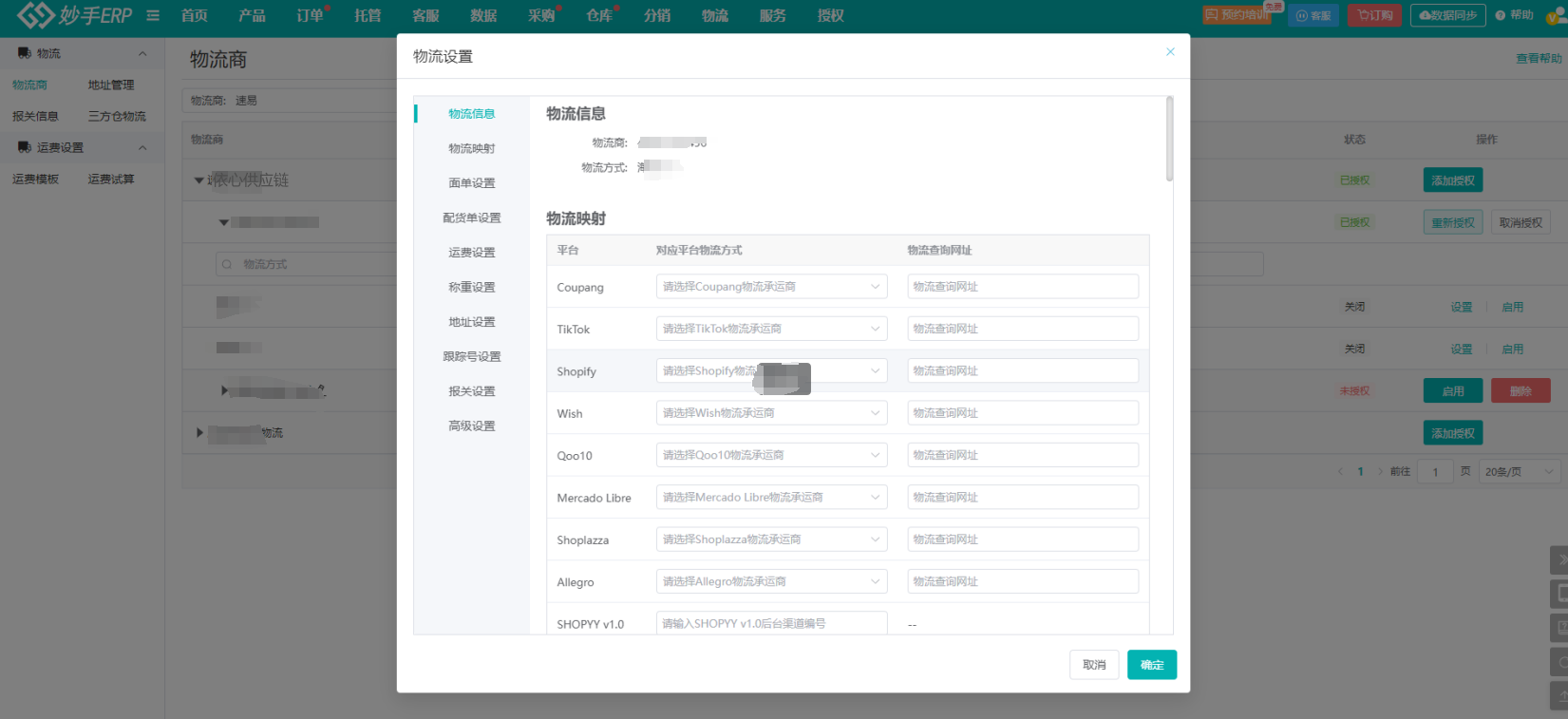
Task: Open 帮助 in the header
Action: (1515, 15)
